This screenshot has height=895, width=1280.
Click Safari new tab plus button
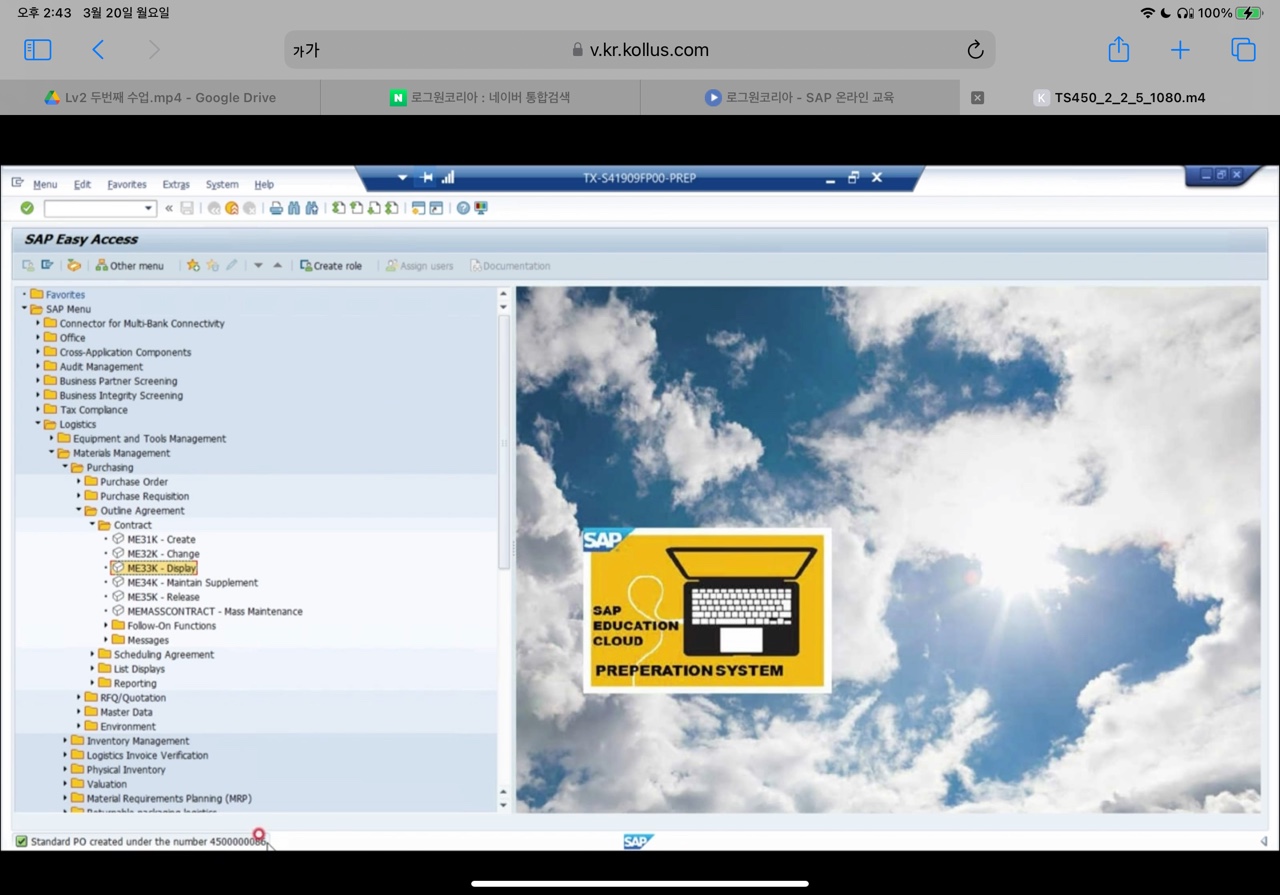tap(1180, 50)
